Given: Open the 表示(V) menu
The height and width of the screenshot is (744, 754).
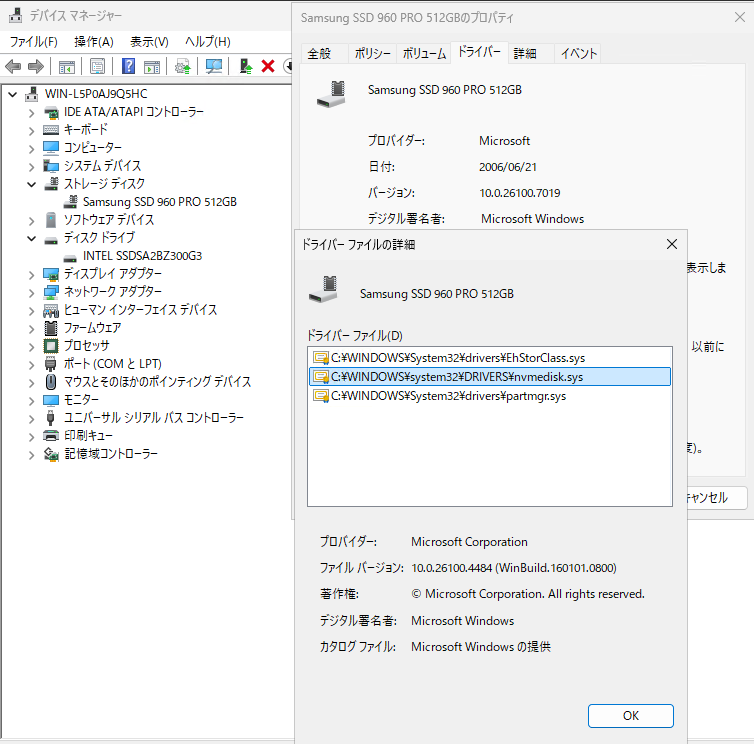Looking at the screenshot, I should pos(149,41).
